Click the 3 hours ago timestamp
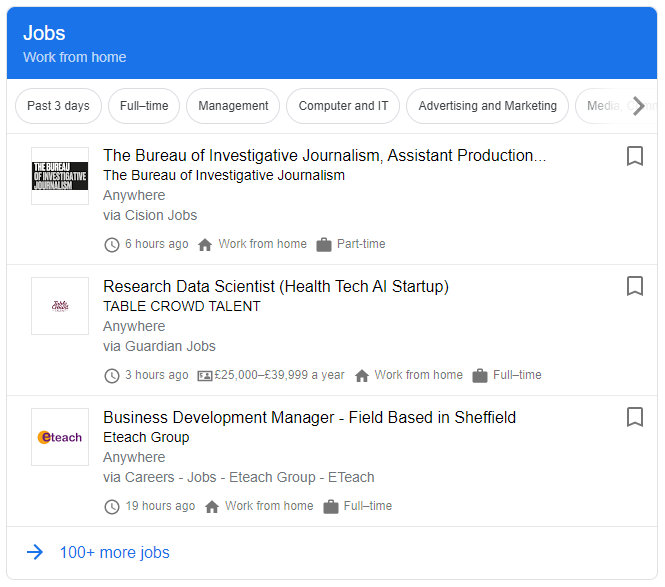This screenshot has width=665, height=587. pyautogui.click(x=156, y=375)
